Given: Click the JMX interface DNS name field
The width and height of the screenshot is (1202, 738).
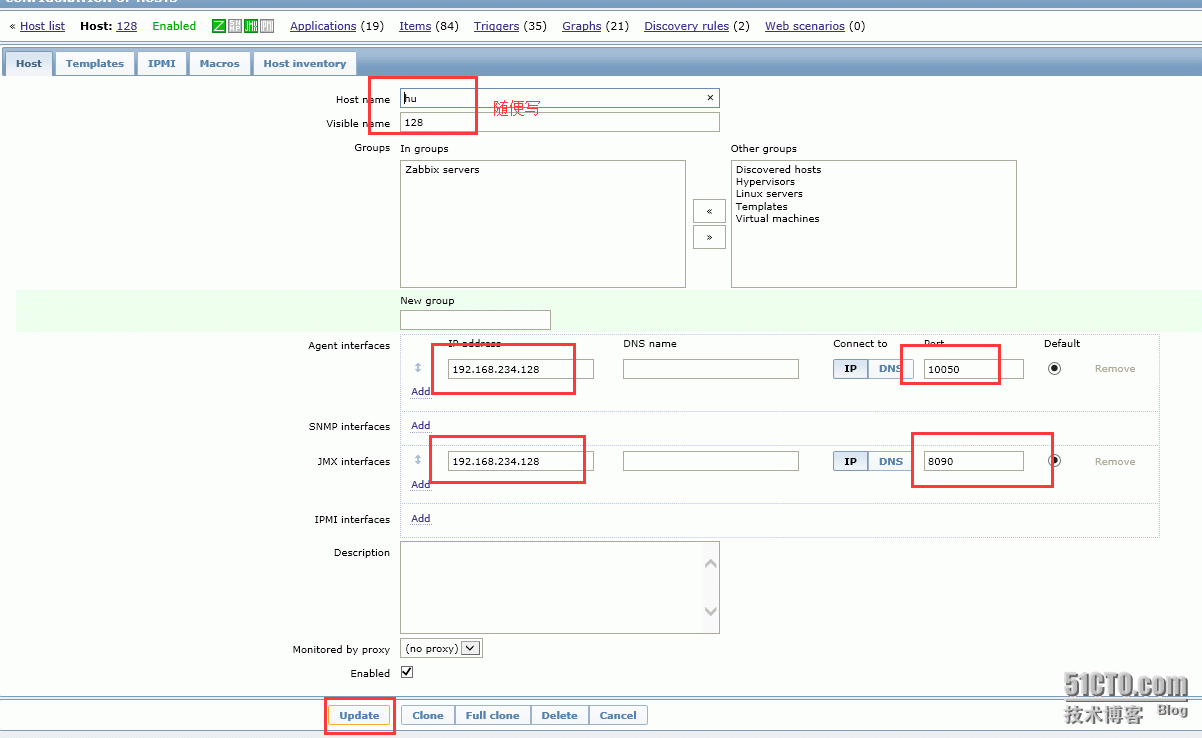Looking at the screenshot, I should [711, 461].
